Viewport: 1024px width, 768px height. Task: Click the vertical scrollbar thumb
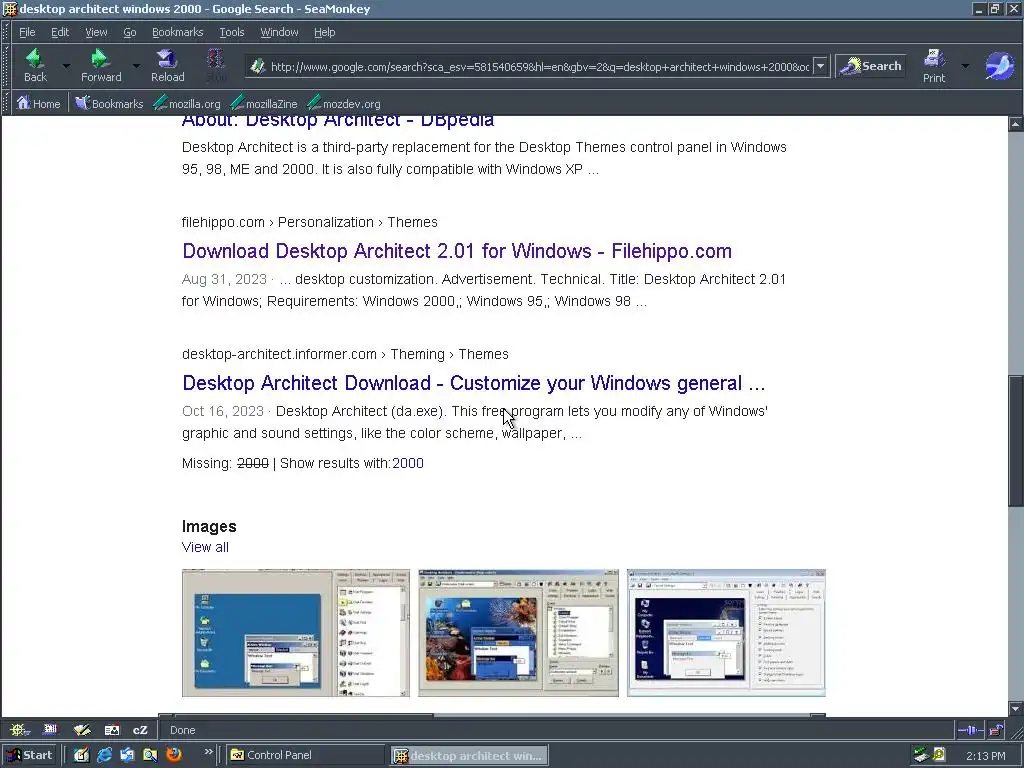(x=1016, y=440)
